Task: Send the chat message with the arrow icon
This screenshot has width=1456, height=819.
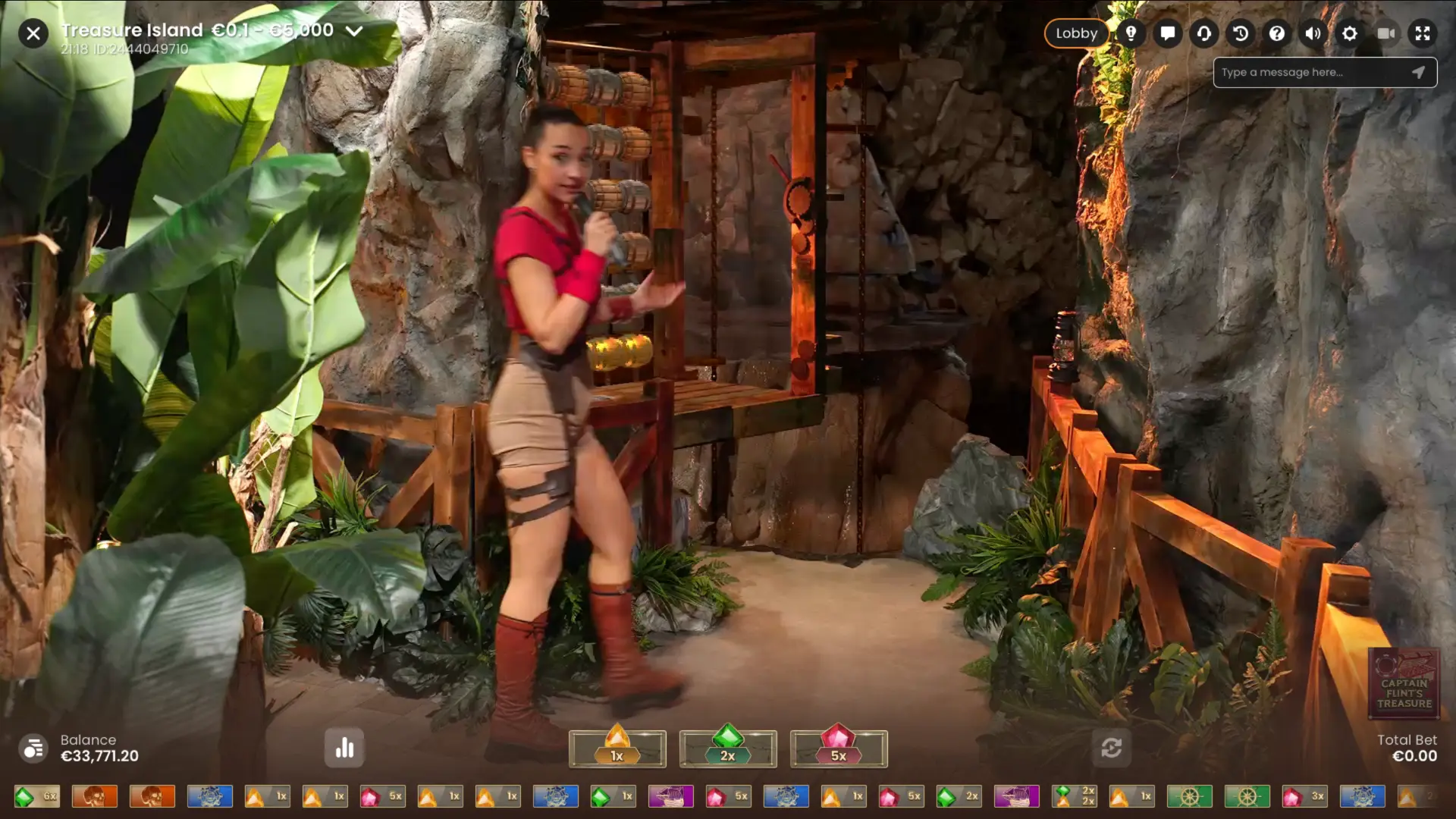Action: tap(1418, 73)
